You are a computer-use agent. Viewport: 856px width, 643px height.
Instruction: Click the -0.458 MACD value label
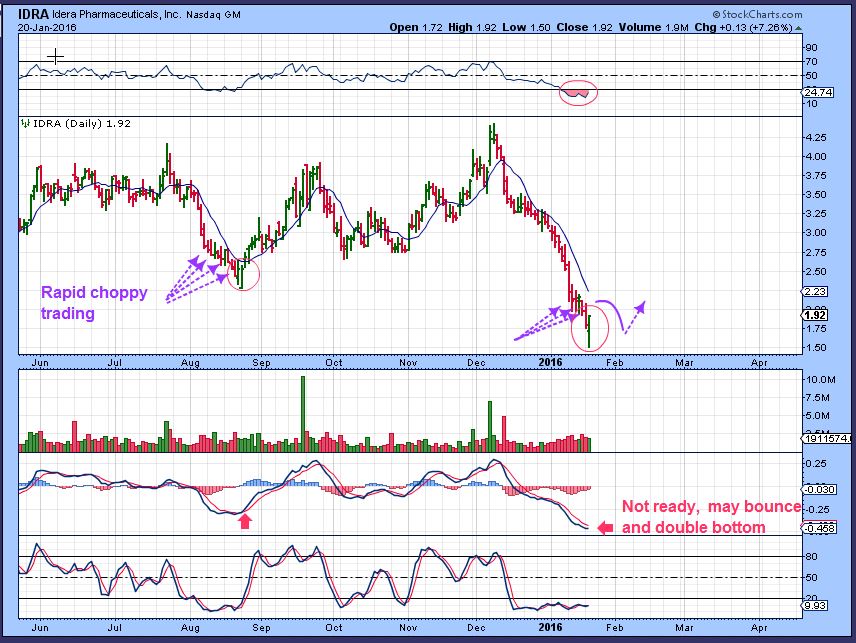(x=818, y=527)
